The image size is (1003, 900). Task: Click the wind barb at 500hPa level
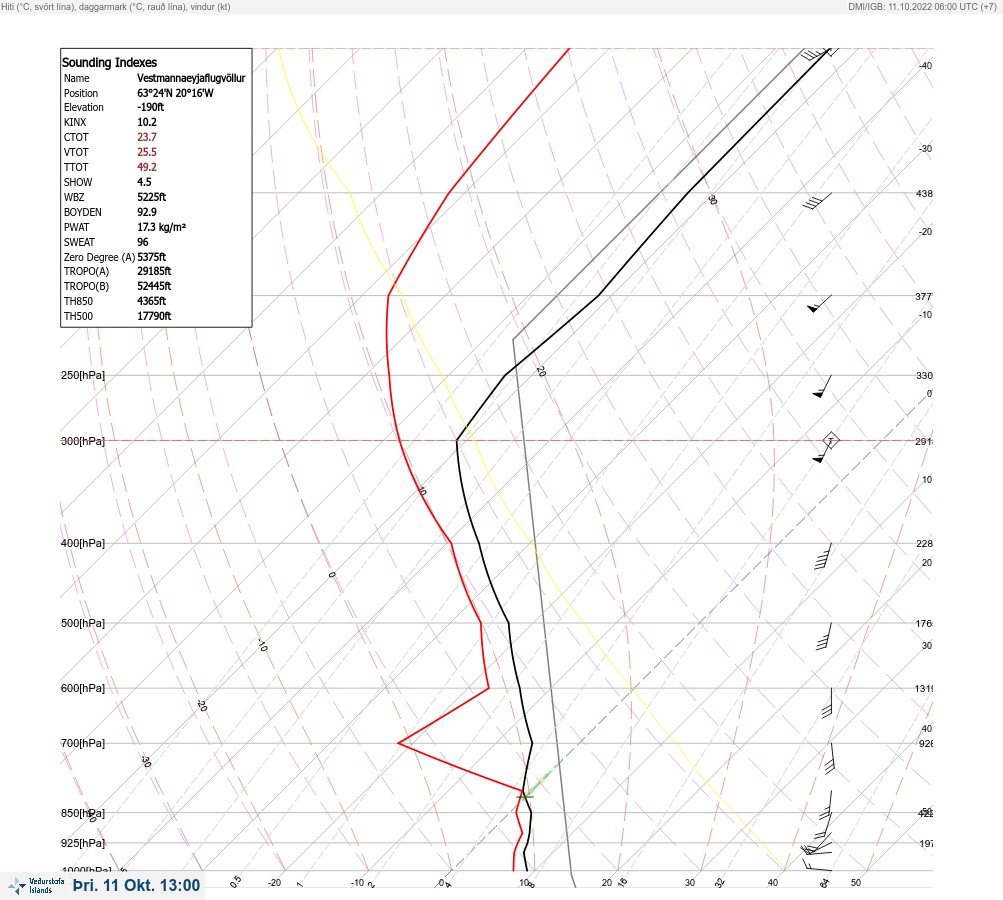coord(824,636)
